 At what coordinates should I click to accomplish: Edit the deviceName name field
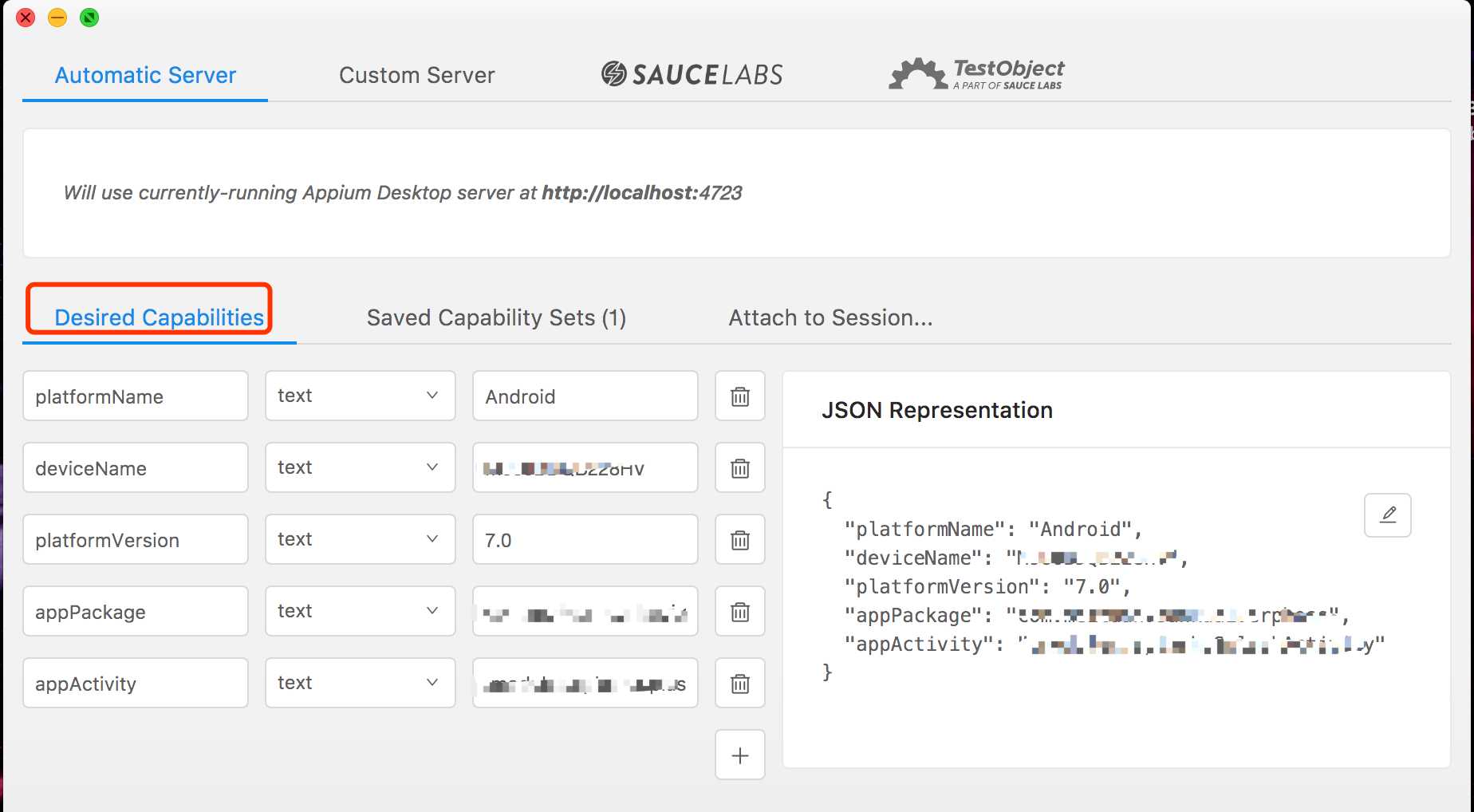[x=136, y=467]
